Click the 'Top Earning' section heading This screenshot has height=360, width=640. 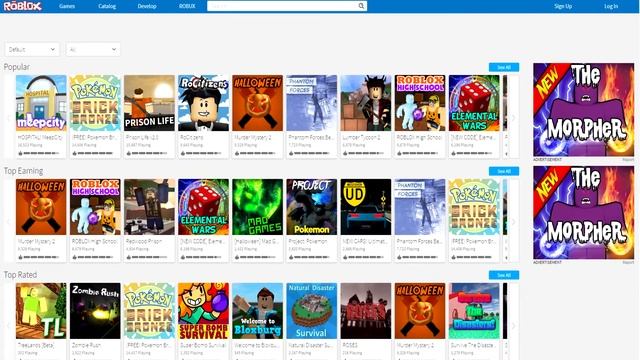tap(23, 171)
